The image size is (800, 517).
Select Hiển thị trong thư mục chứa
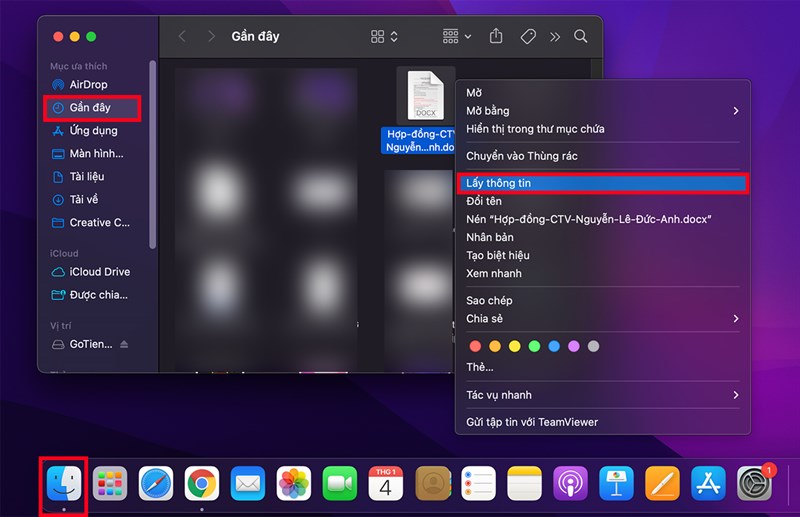pyautogui.click(x=603, y=129)
